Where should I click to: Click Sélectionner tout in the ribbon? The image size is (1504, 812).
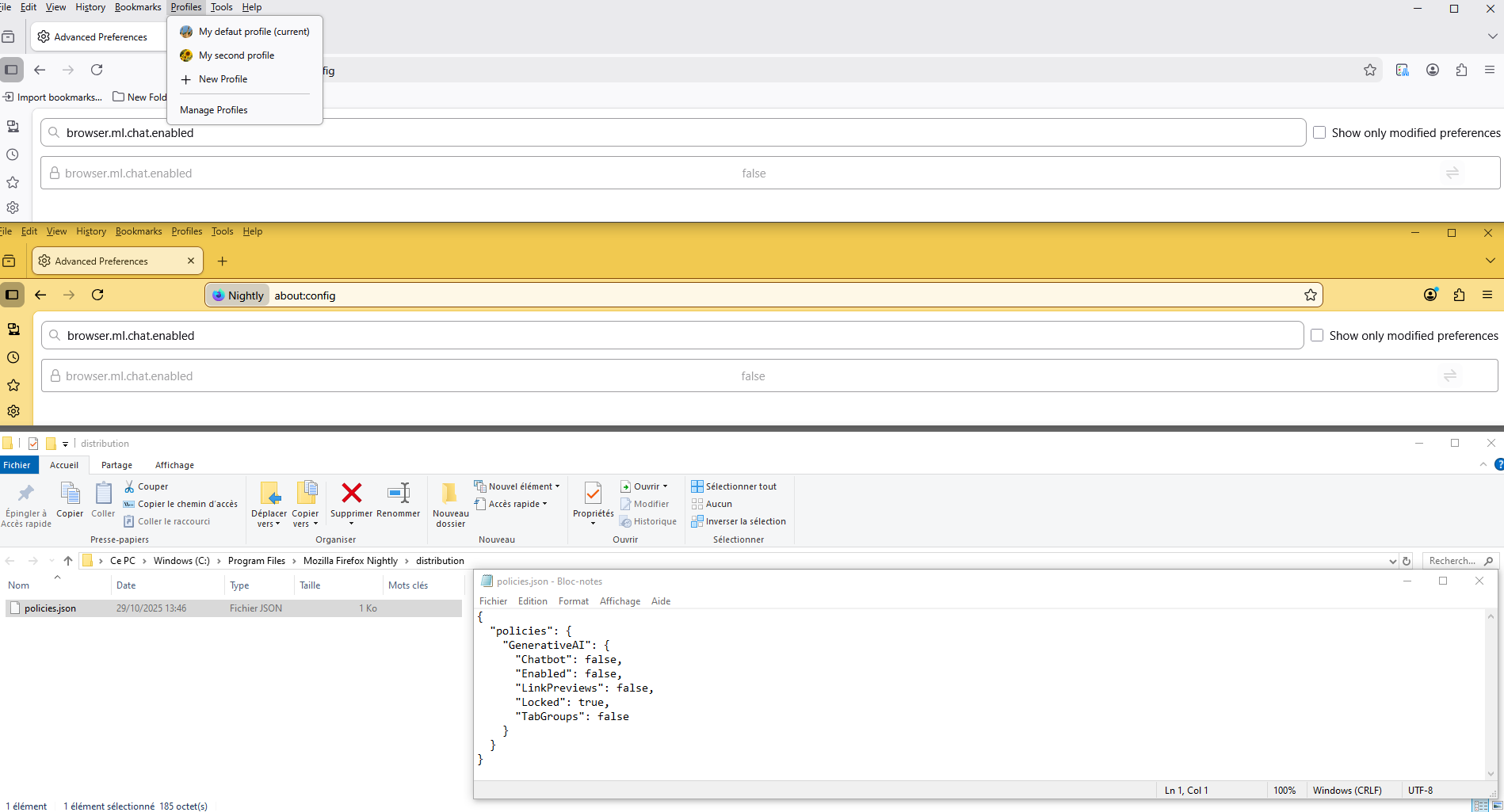tap(734, 486)
